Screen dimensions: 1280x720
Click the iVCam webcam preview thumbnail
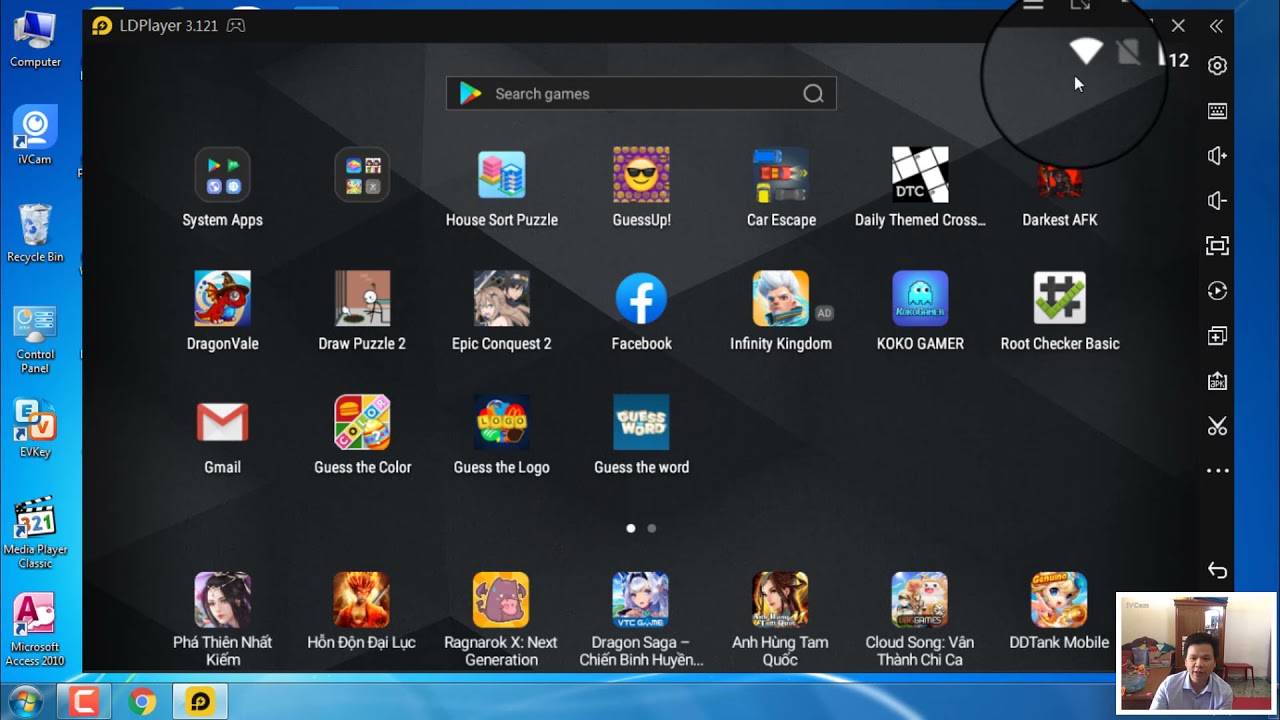[x=1196, y=652]
